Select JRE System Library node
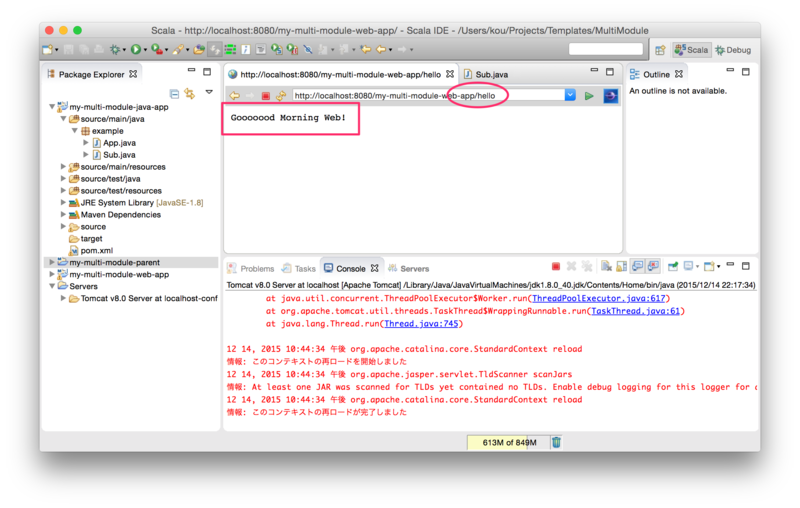This screenshot has width=800, height=508. point(136,202)
